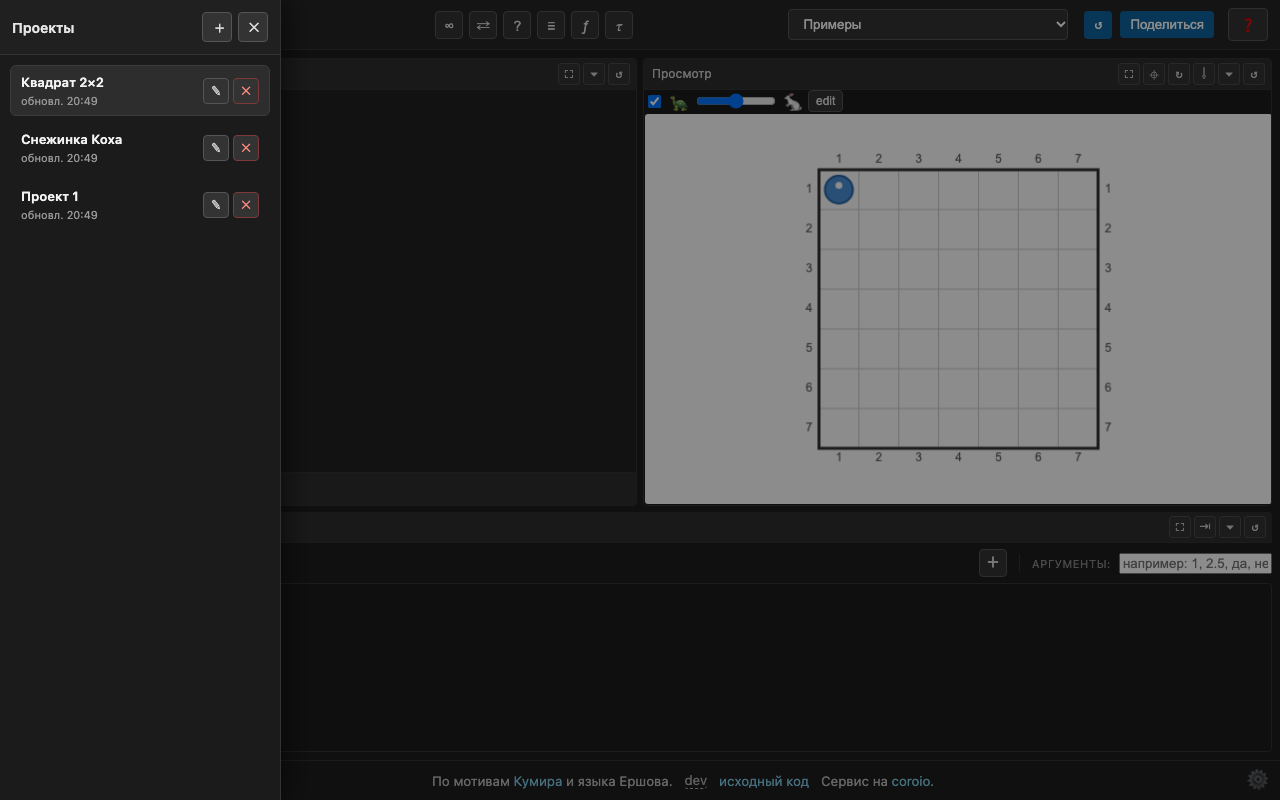Click the question mark toolbar button
Viewport: 1280px width, 800px height.
click(517, 25)
